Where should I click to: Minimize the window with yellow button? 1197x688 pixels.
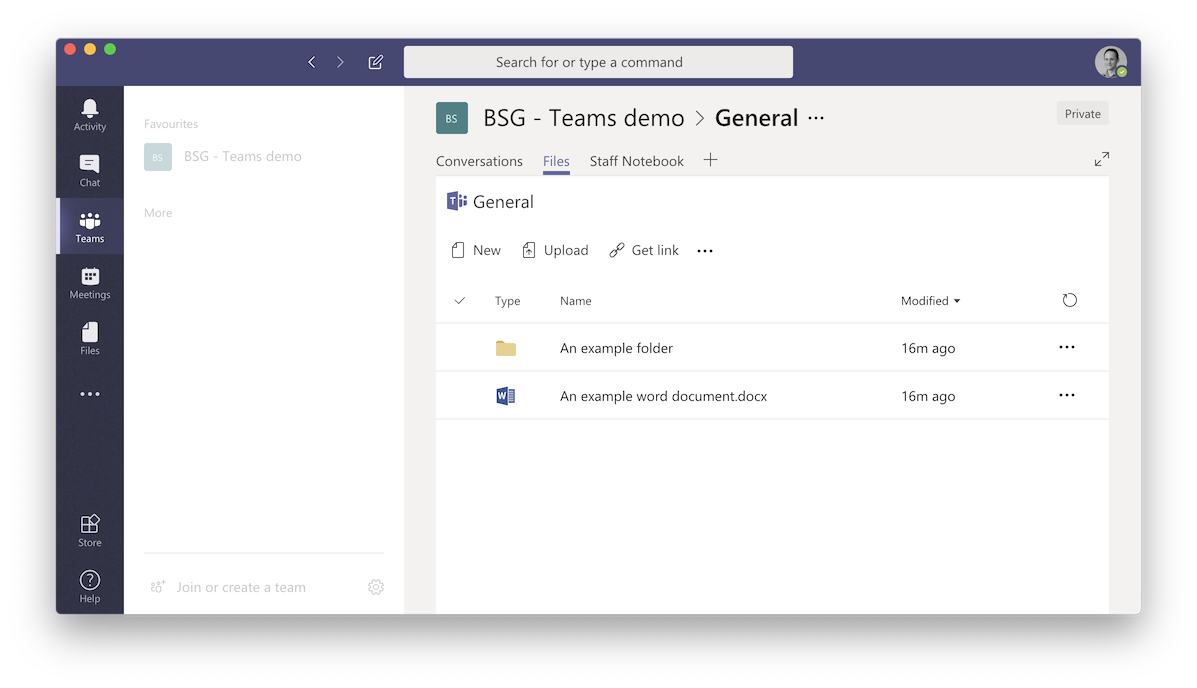90,49
